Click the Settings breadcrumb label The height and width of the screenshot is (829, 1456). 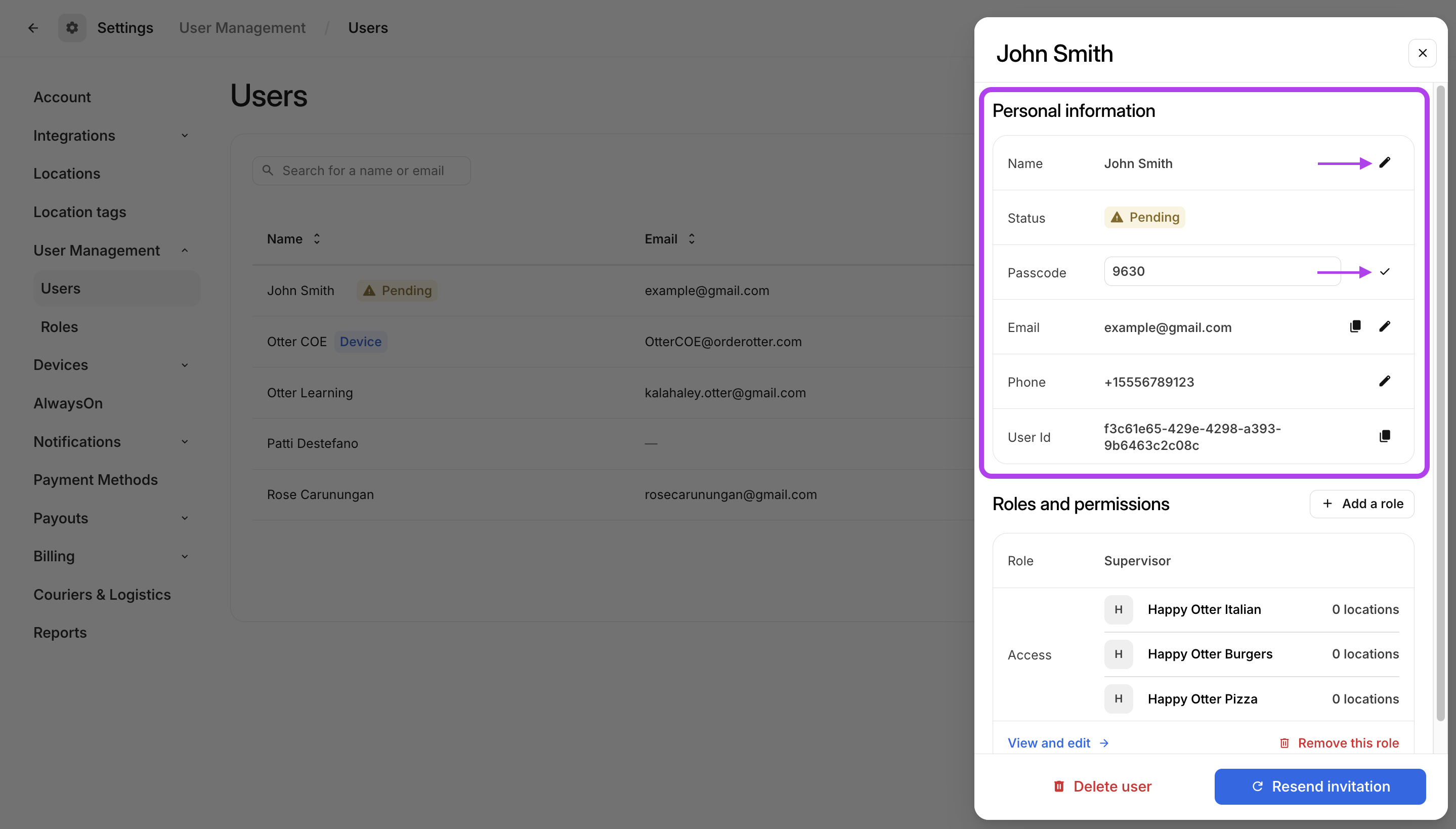[x=124, y=27]
